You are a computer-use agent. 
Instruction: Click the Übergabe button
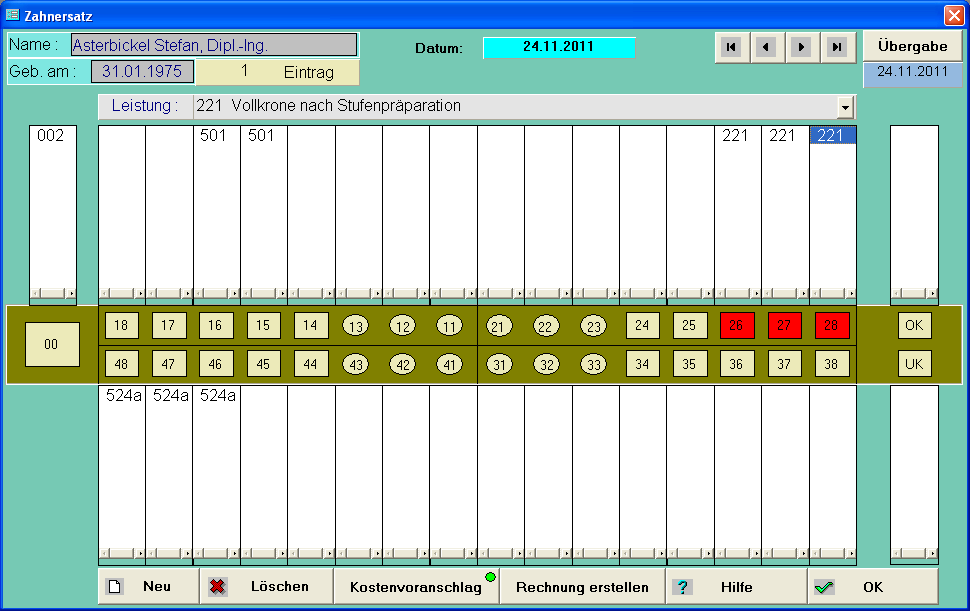pos(912,46)
